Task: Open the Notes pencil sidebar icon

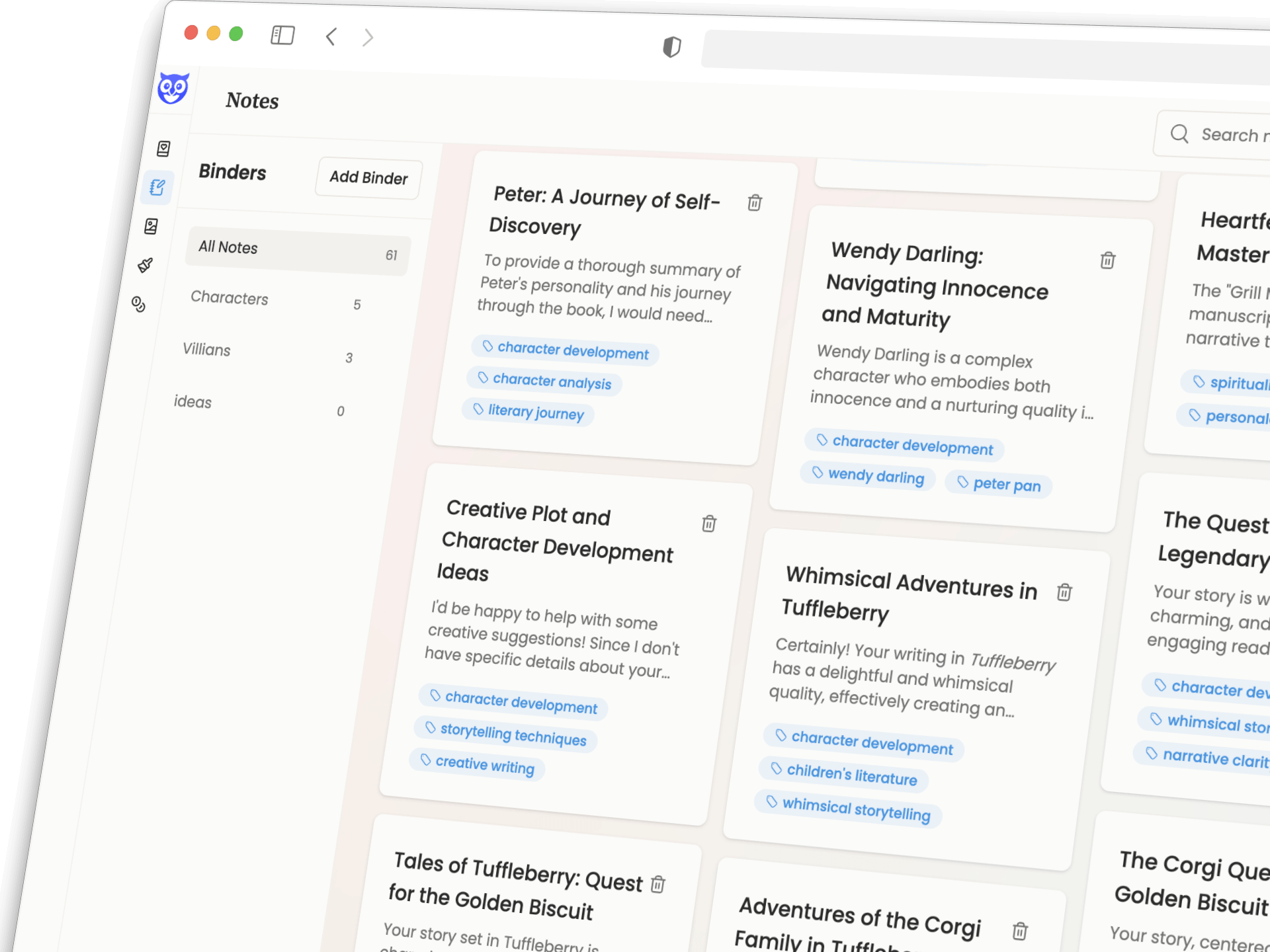Action: (x=157, y=187)
